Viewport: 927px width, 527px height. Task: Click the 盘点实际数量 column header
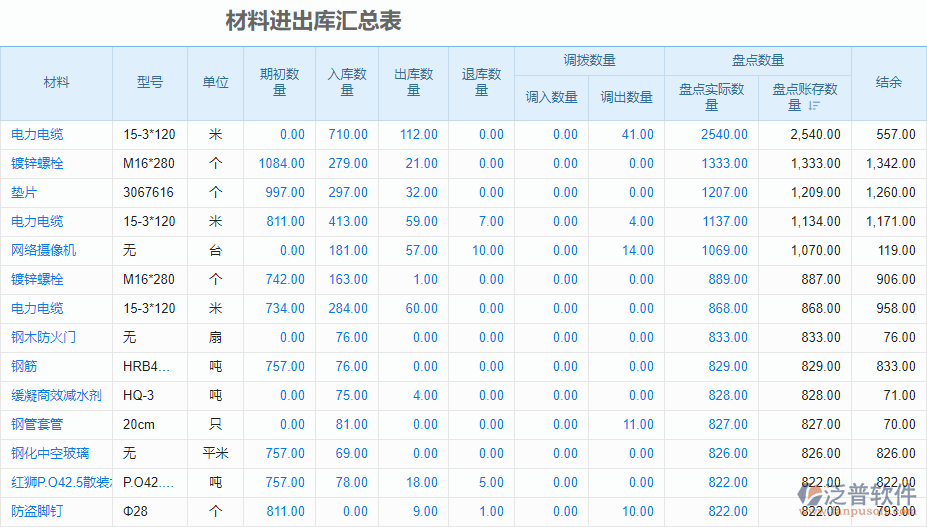click(711, 97)
